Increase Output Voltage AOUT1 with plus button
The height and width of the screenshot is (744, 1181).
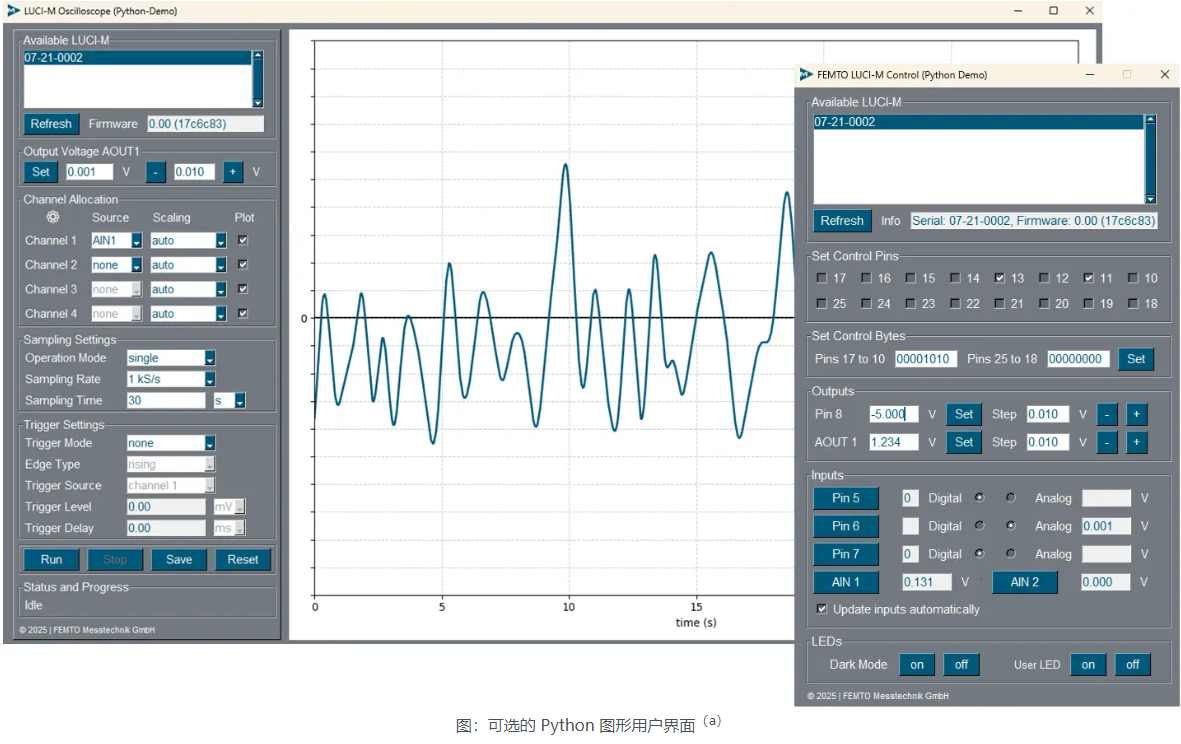232,172
